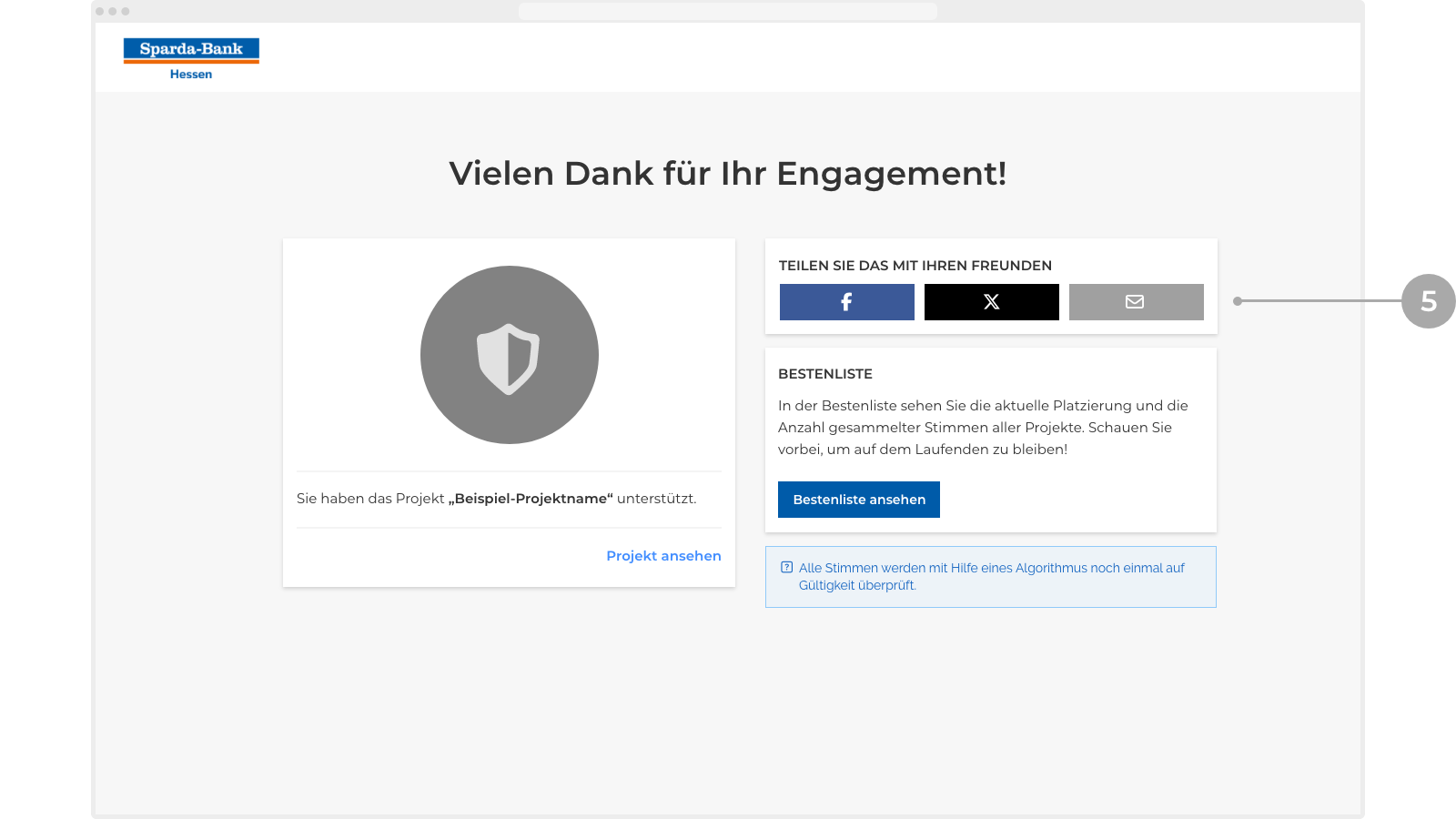
Task: Share the project via Facebook button
Action: click(846, 302)
